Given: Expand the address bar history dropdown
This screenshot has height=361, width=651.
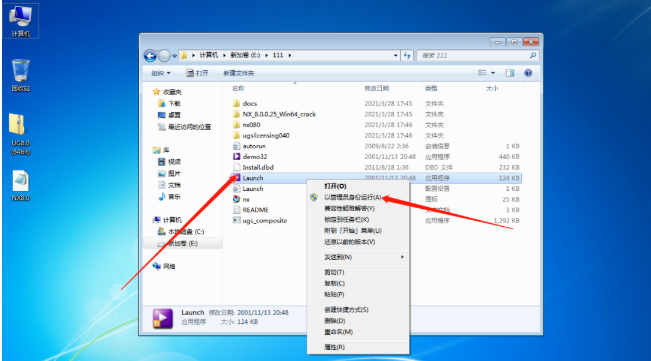Looking at the screenshot, I should tap(395, 56).
